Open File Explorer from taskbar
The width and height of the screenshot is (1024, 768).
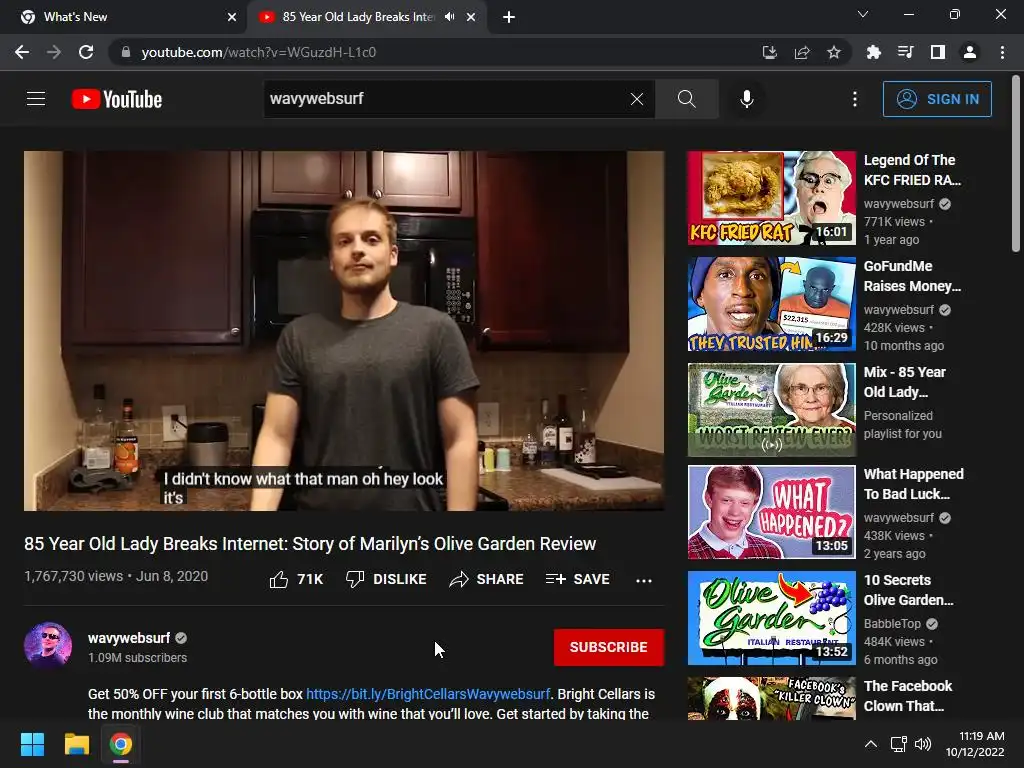coord(76,744)
